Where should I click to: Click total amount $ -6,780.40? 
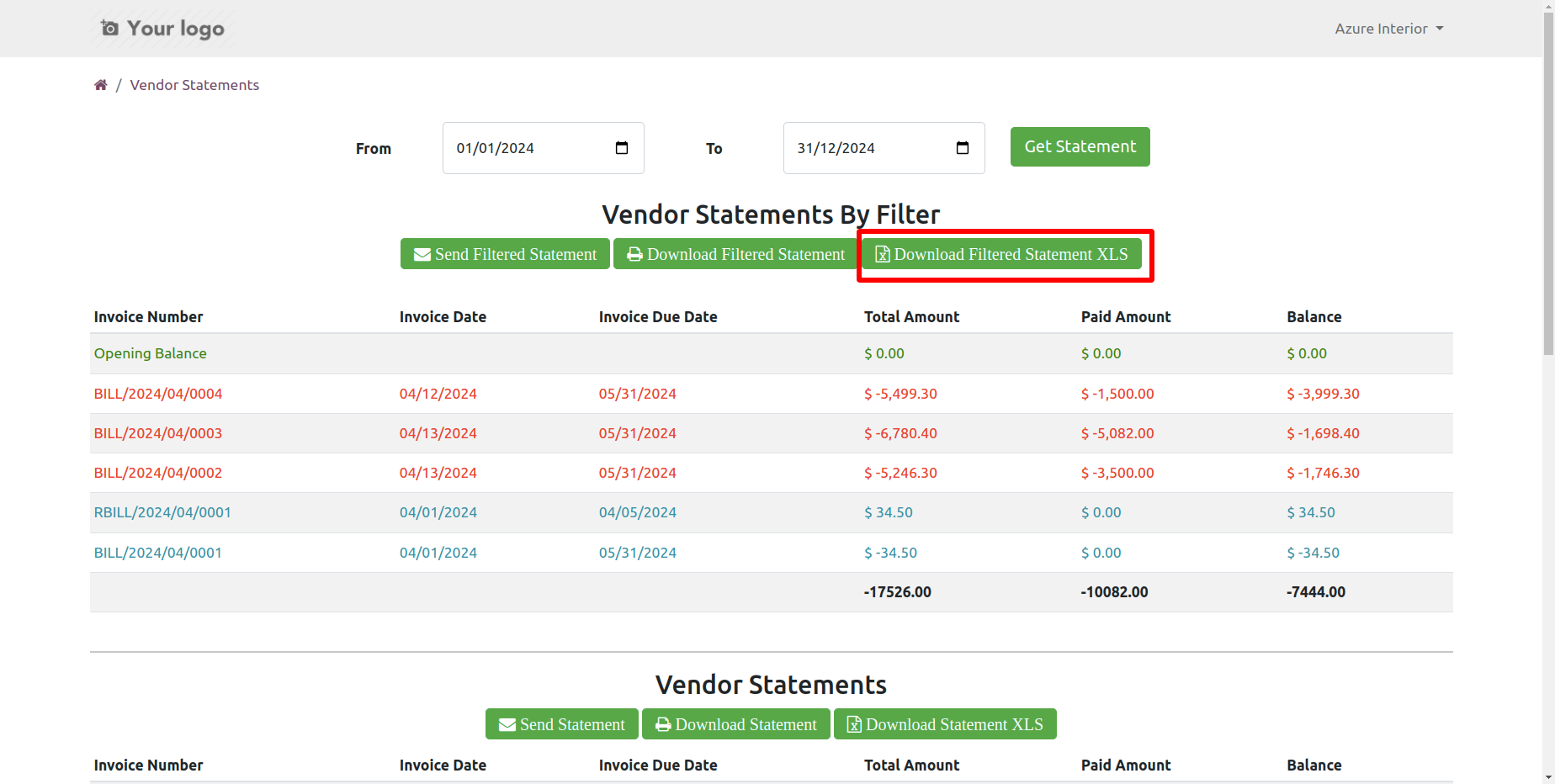900,433
